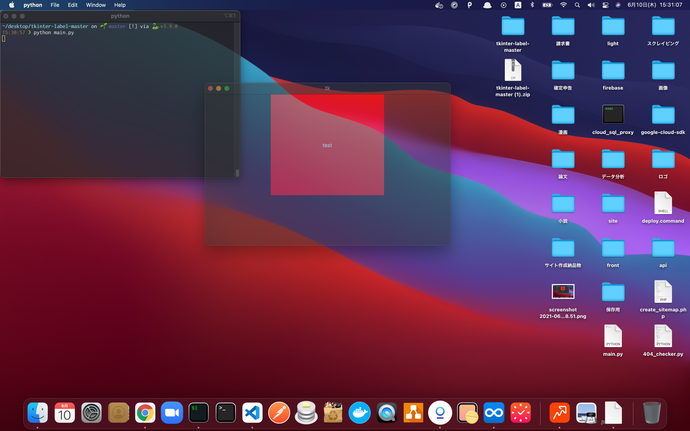The height and width of the screenshot is (431, 690).
Task: Open blue infinity app icon in Dock
Action: 494,413
